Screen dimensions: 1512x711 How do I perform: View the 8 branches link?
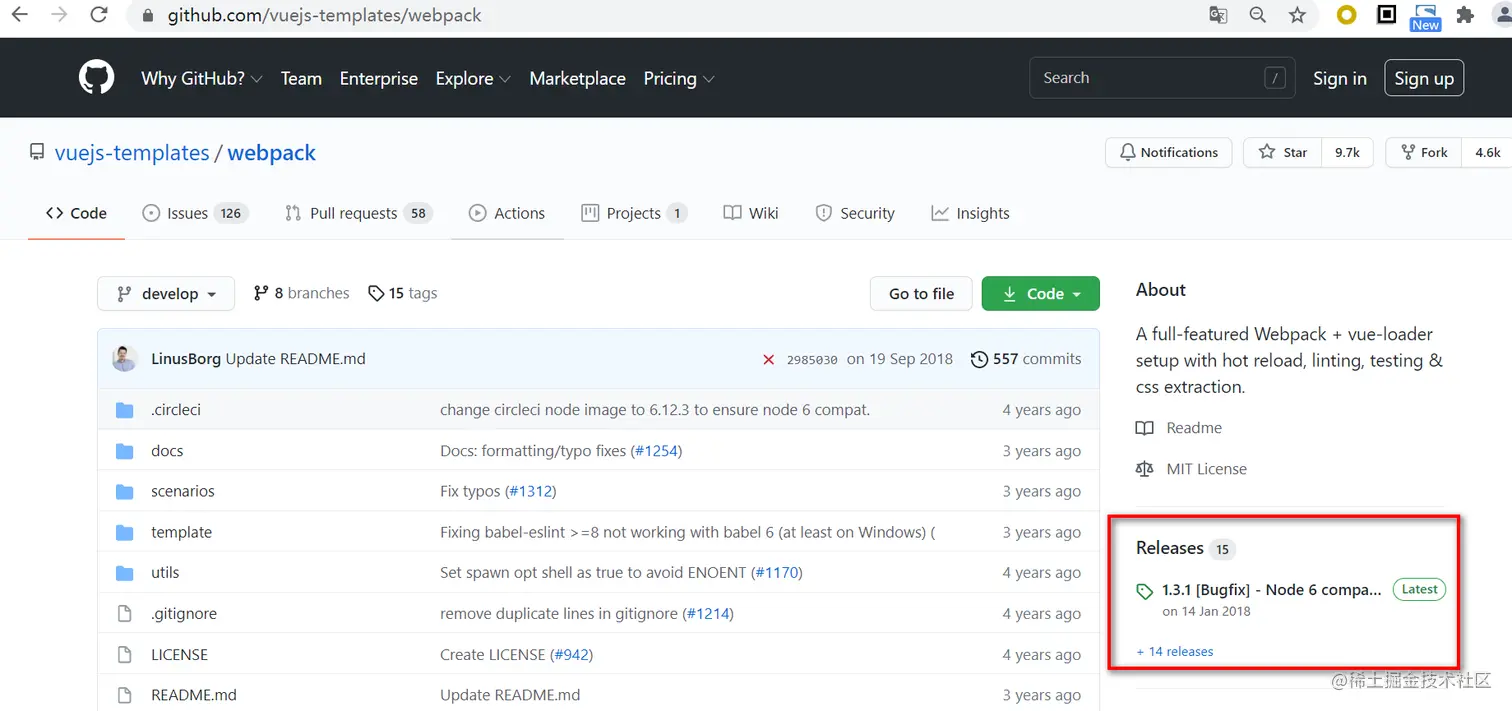301,293
